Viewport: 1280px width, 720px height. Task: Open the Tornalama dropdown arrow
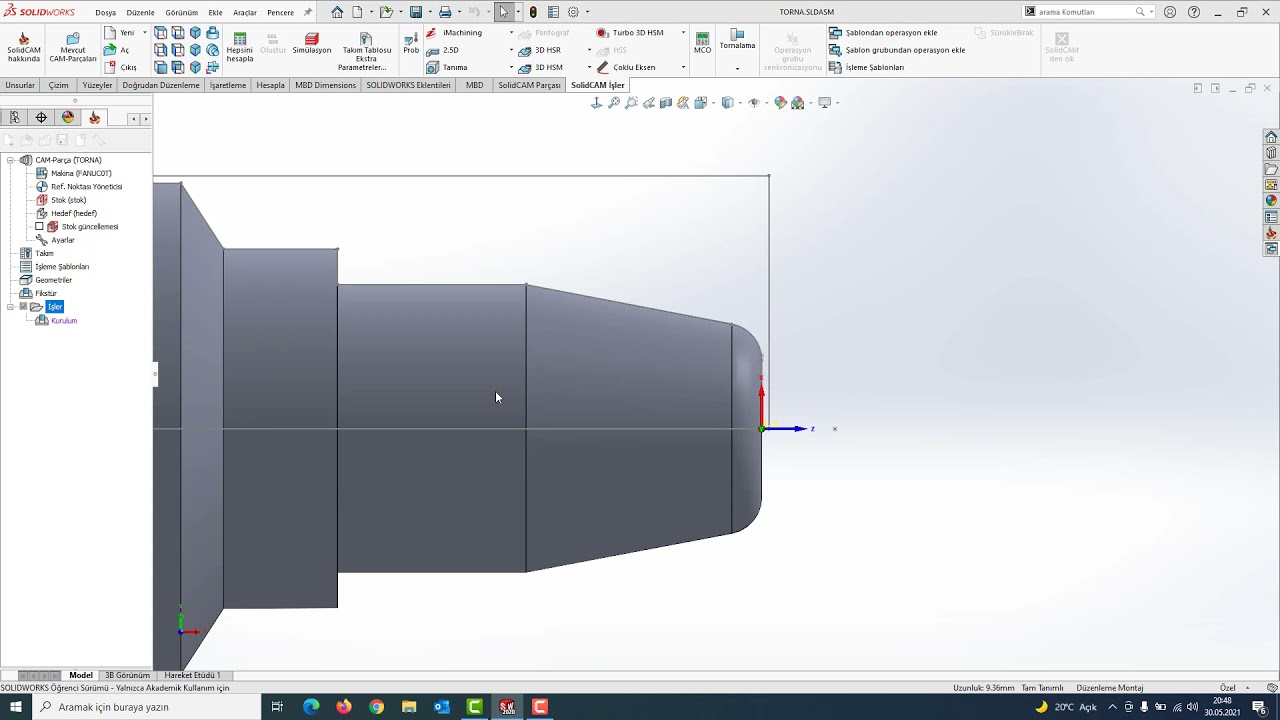(738, 68)
